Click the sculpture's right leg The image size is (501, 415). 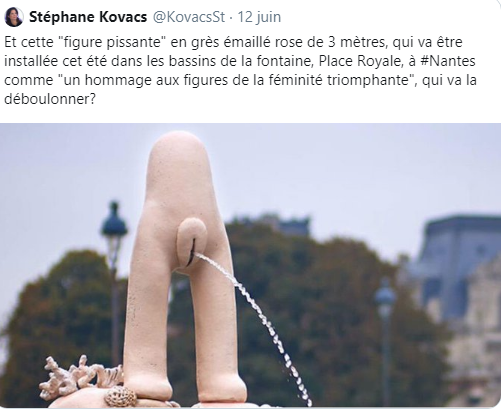click(x=218, y=333)
